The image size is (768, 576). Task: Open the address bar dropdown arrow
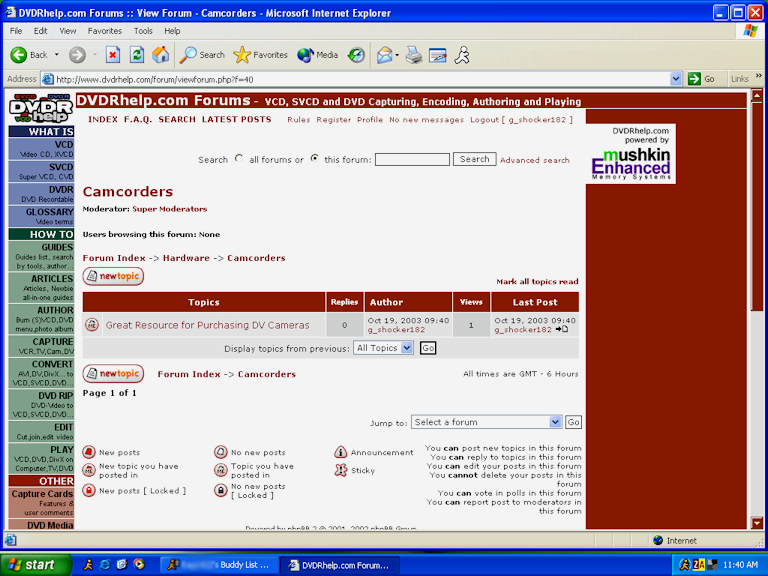point(675,79)
